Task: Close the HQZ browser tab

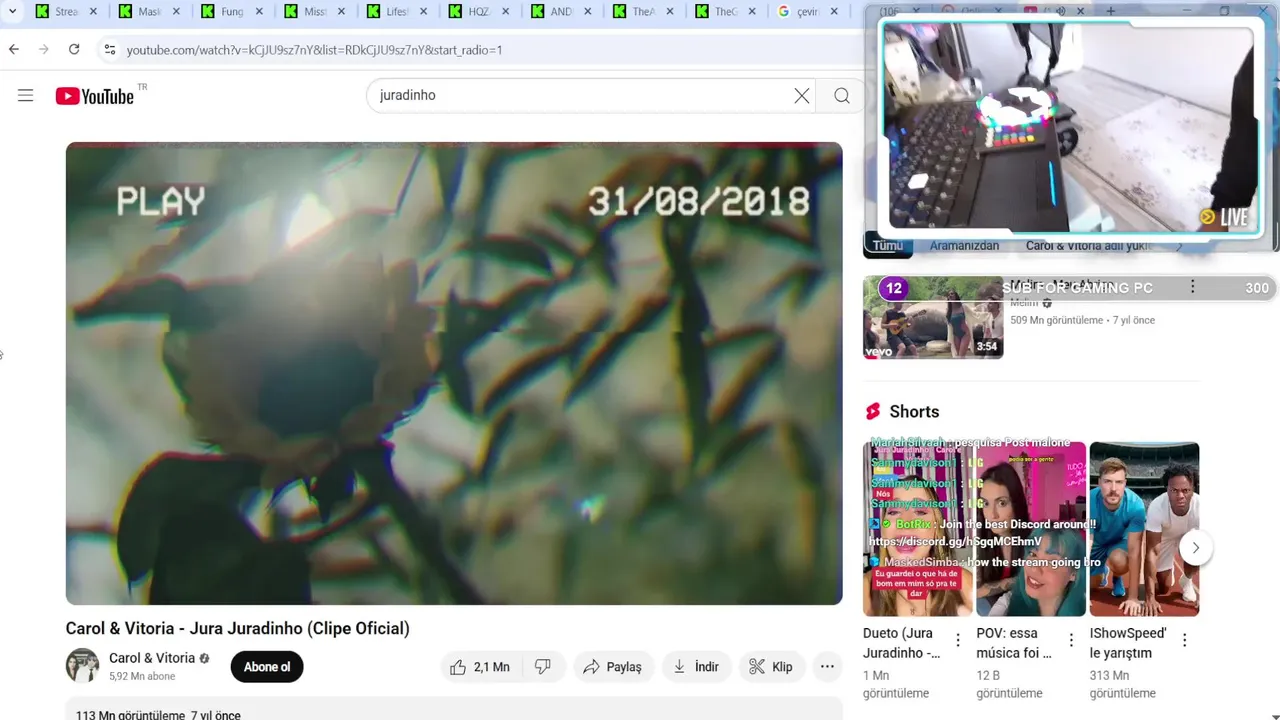Action: click(x=508, y=12)
